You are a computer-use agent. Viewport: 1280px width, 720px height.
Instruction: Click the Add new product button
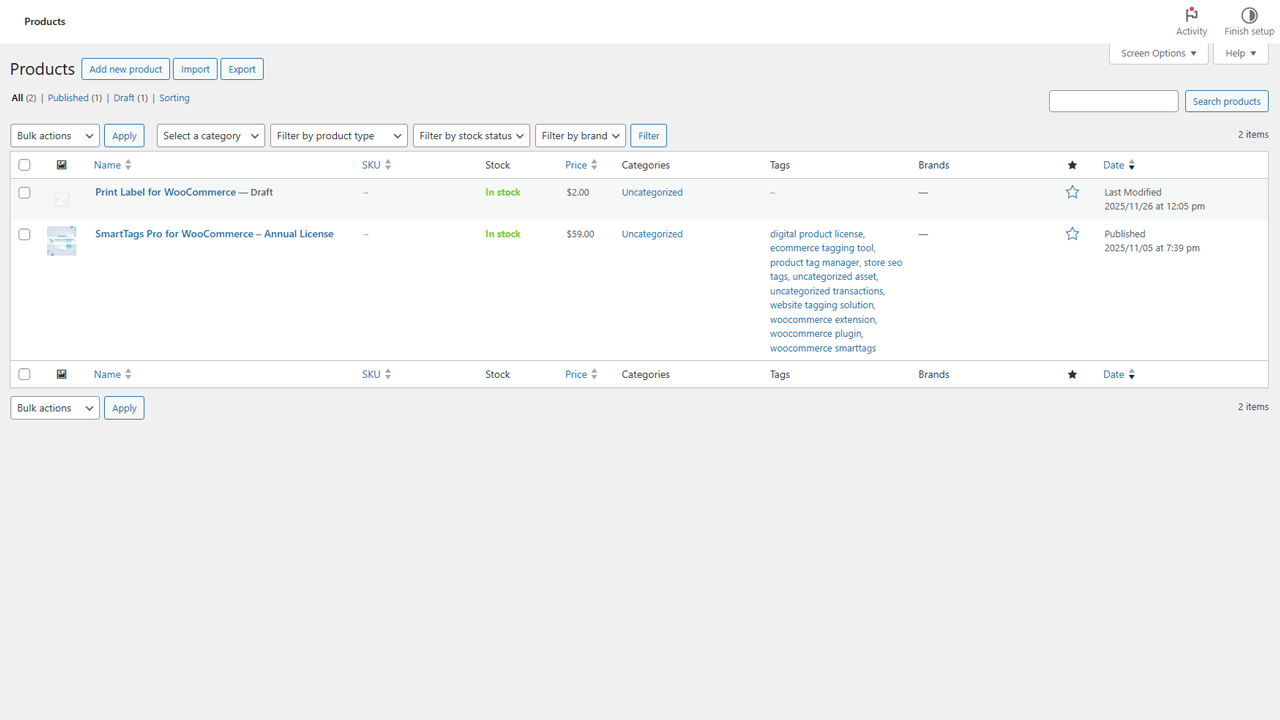click(125, 68)
